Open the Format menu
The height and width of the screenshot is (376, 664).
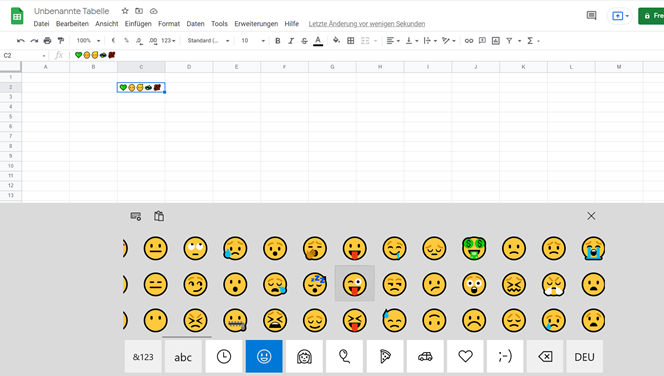coord(169,24)
